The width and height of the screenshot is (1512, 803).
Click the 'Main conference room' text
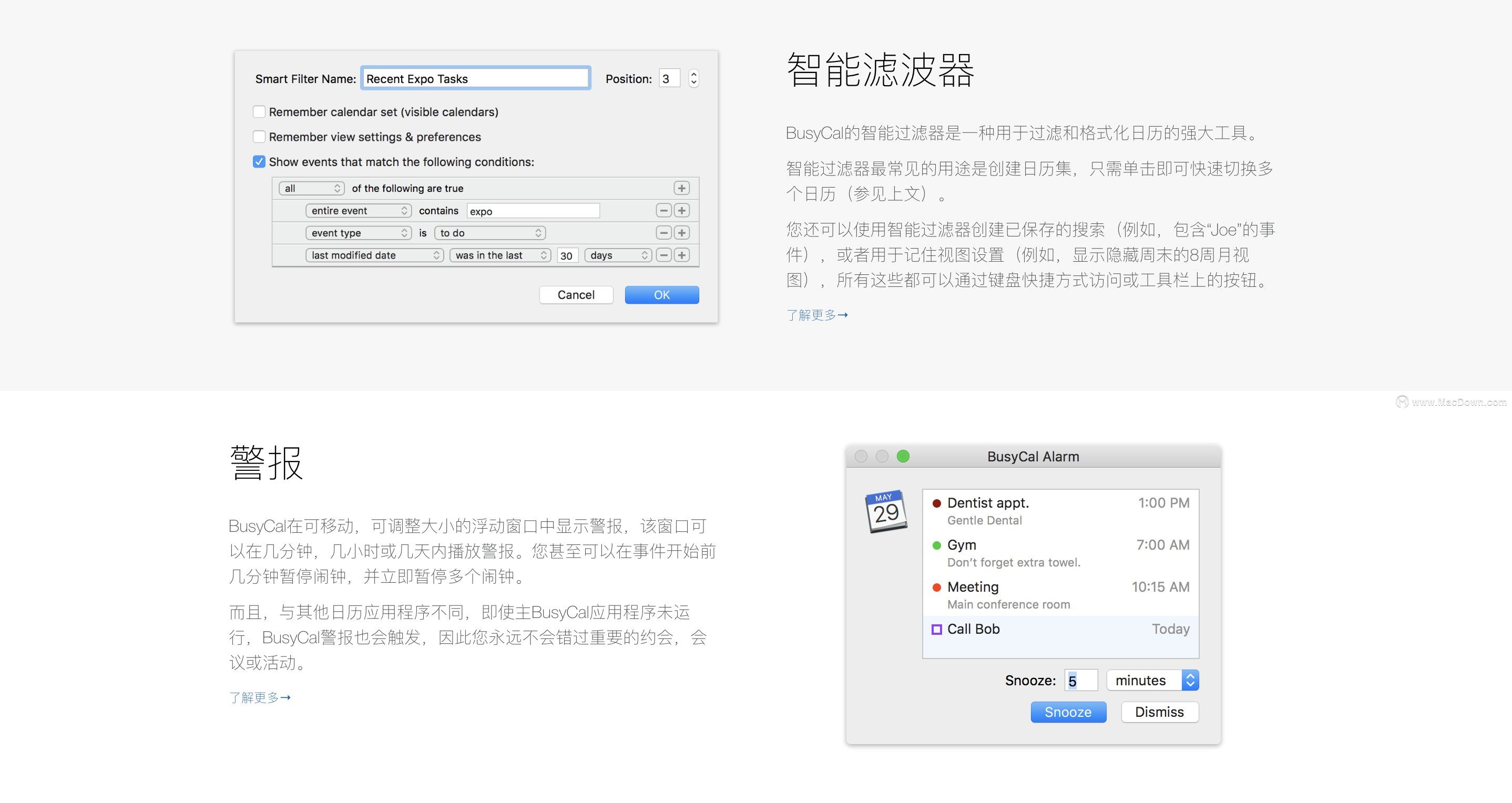pos(1008,605)
